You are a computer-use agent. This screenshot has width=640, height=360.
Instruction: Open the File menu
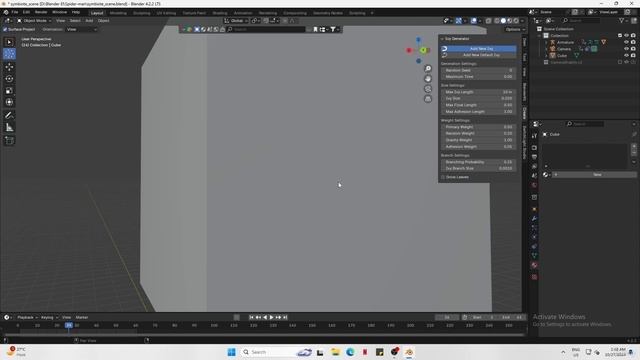pos(15,12)
